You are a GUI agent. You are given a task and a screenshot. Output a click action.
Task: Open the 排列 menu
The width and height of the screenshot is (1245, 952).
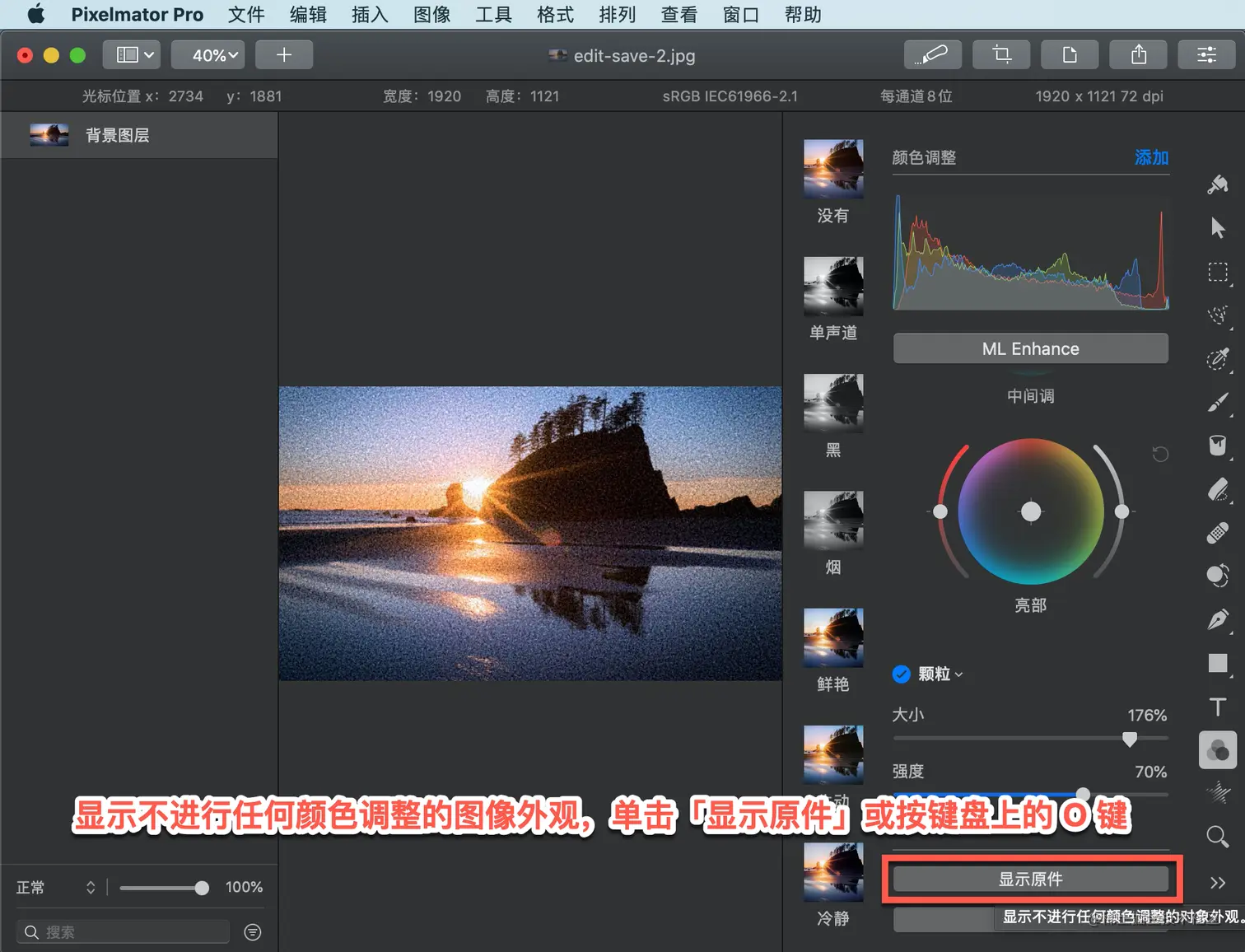tap(617, 15)
